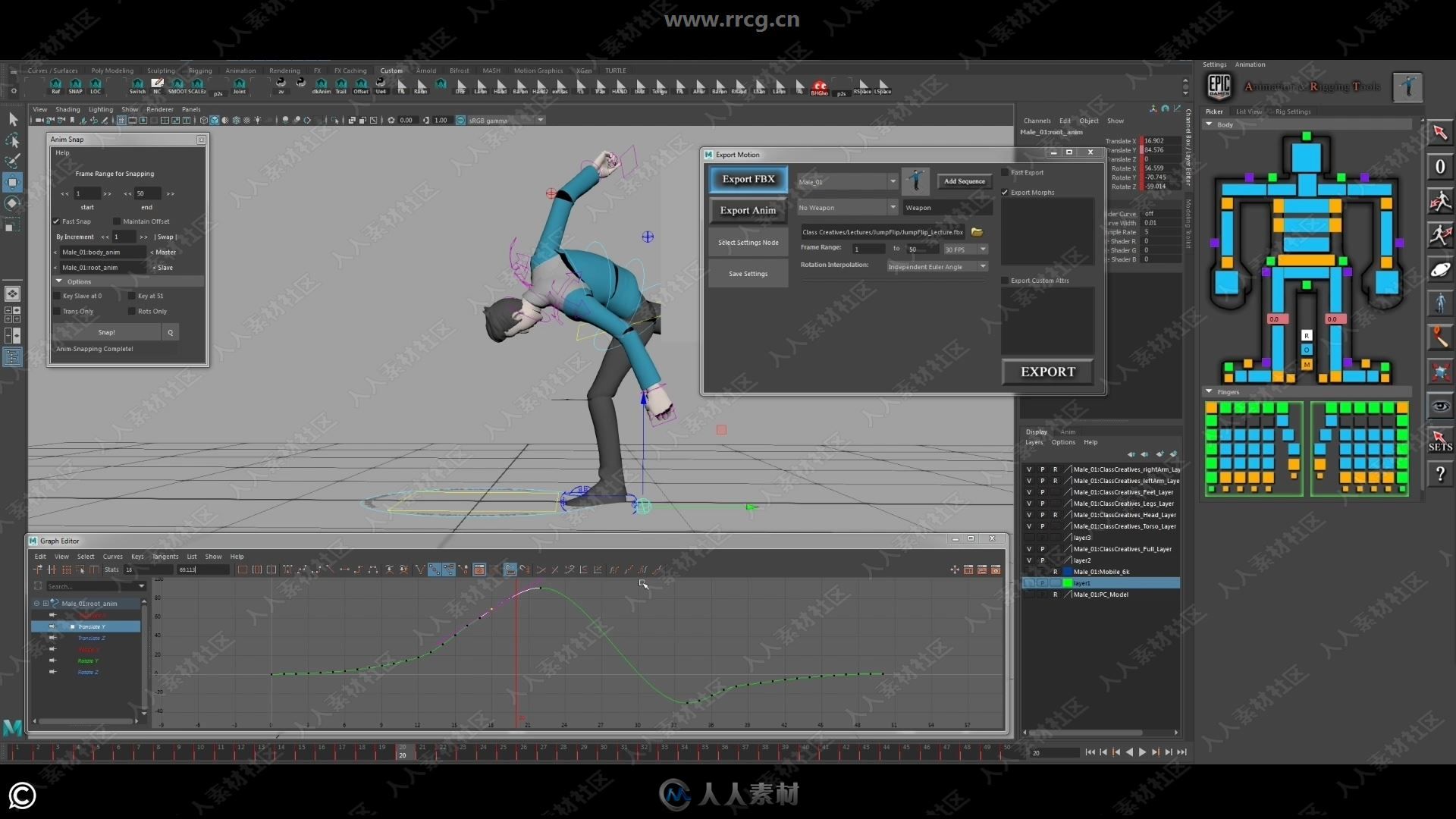Enable the Key Slave at 0 checkbox

57,296
